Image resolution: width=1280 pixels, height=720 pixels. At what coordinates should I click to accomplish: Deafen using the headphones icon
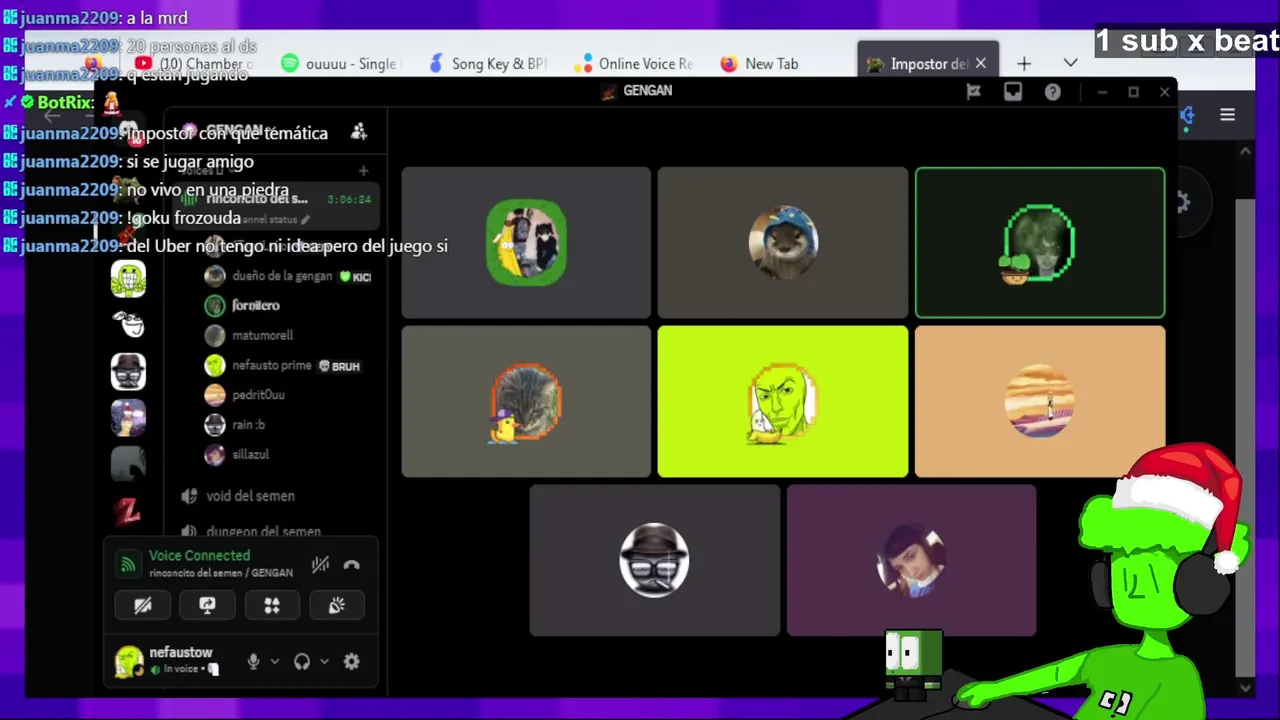pyautogui.click(x=302, y=661)
